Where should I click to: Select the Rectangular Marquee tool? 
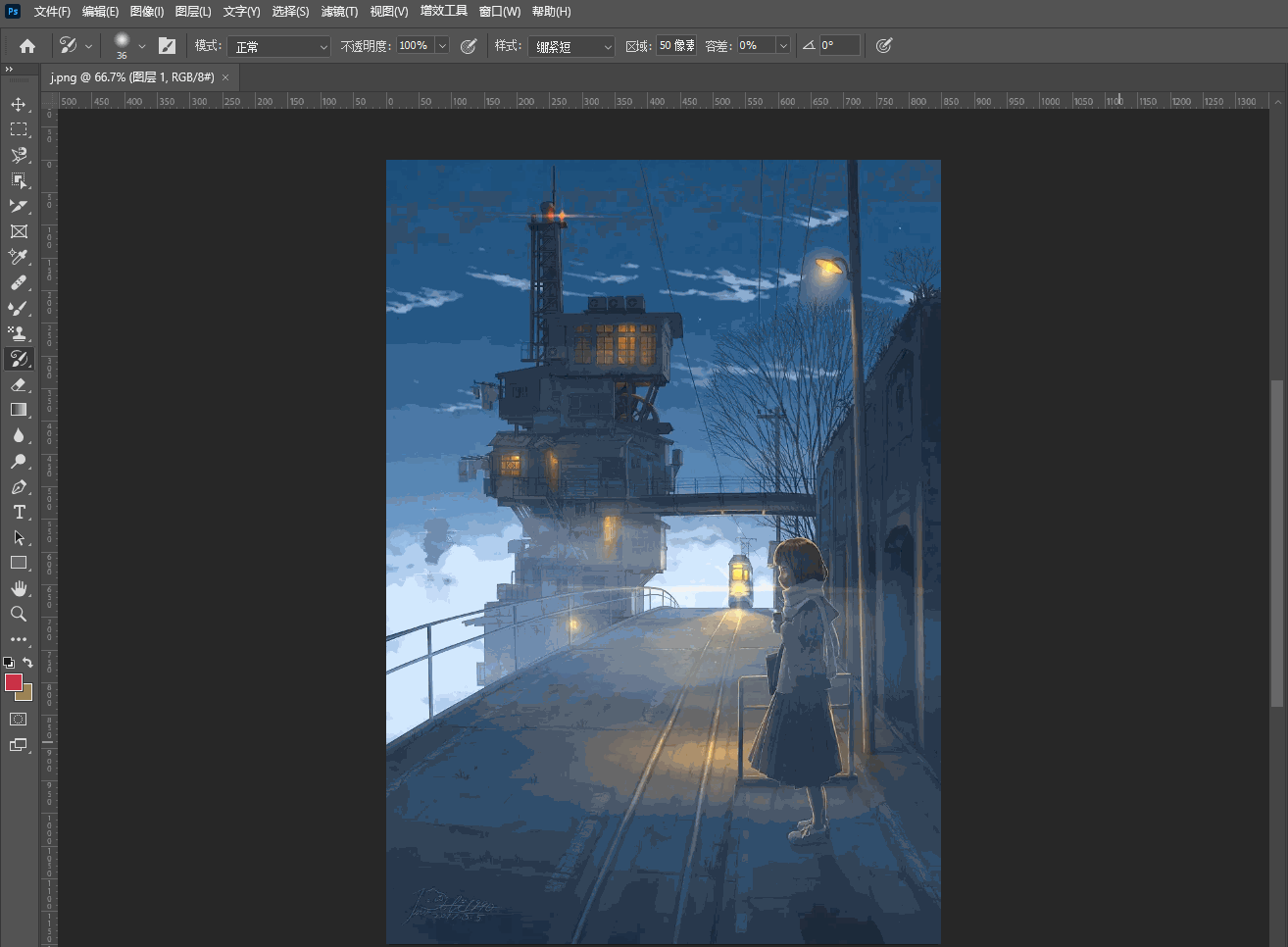(x=19, y=129)
